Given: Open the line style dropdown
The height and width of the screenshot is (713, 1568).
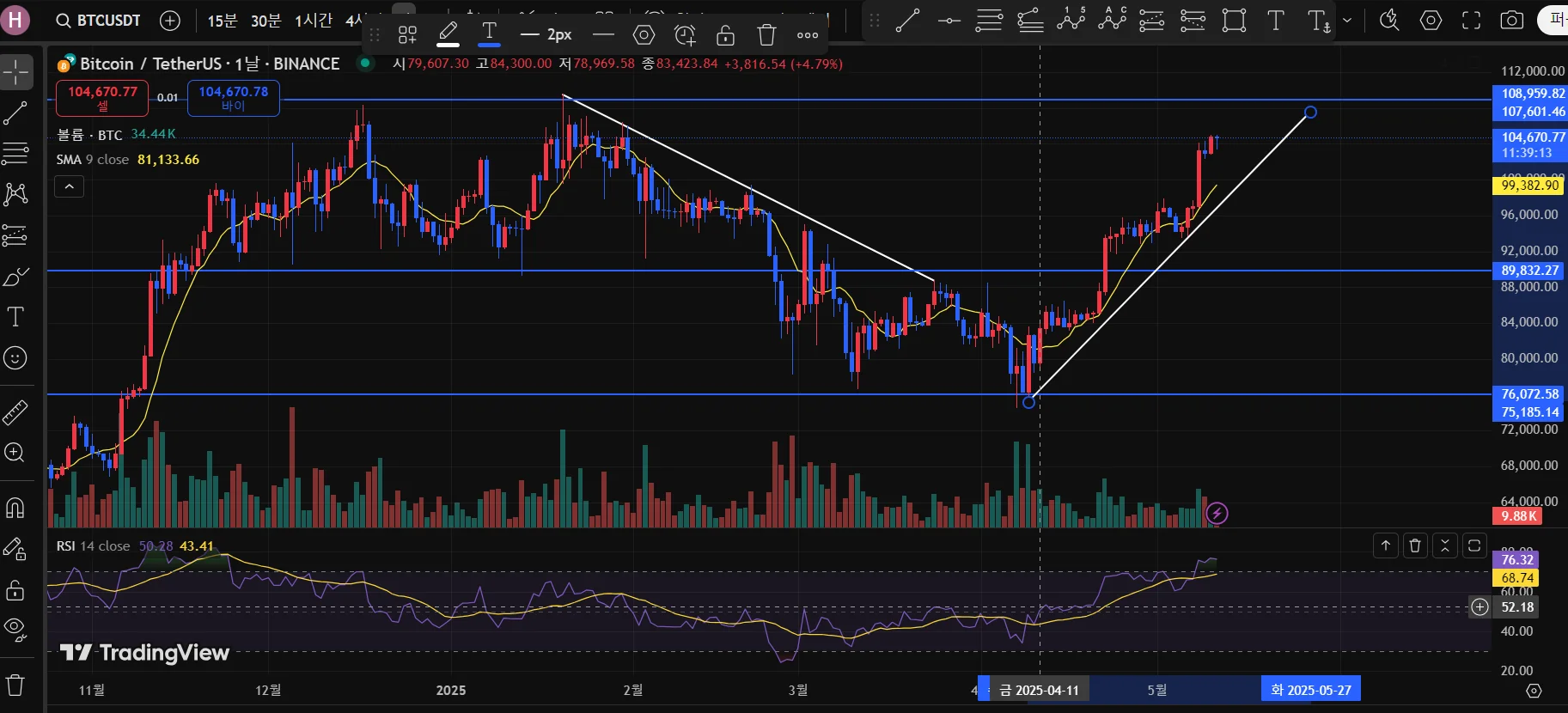Looking at the screenshot, I should (x=604, y=34).
